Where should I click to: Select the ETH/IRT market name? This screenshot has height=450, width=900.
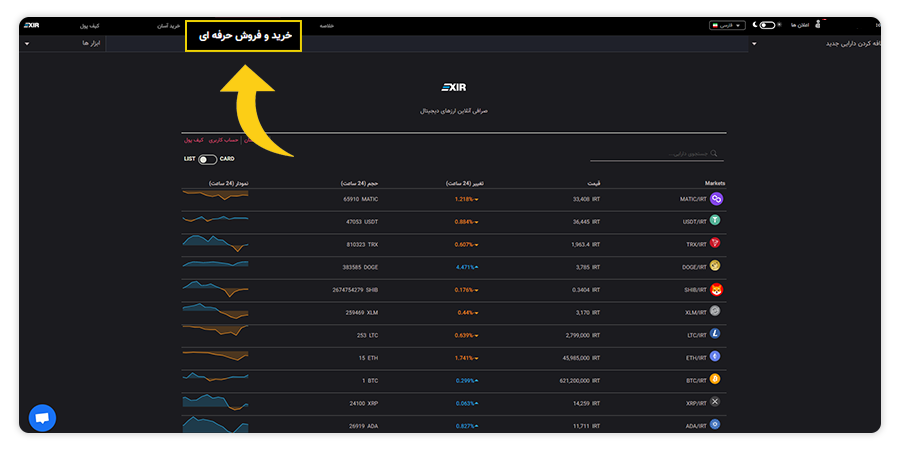pyautogui.click(x=696, y=358)
